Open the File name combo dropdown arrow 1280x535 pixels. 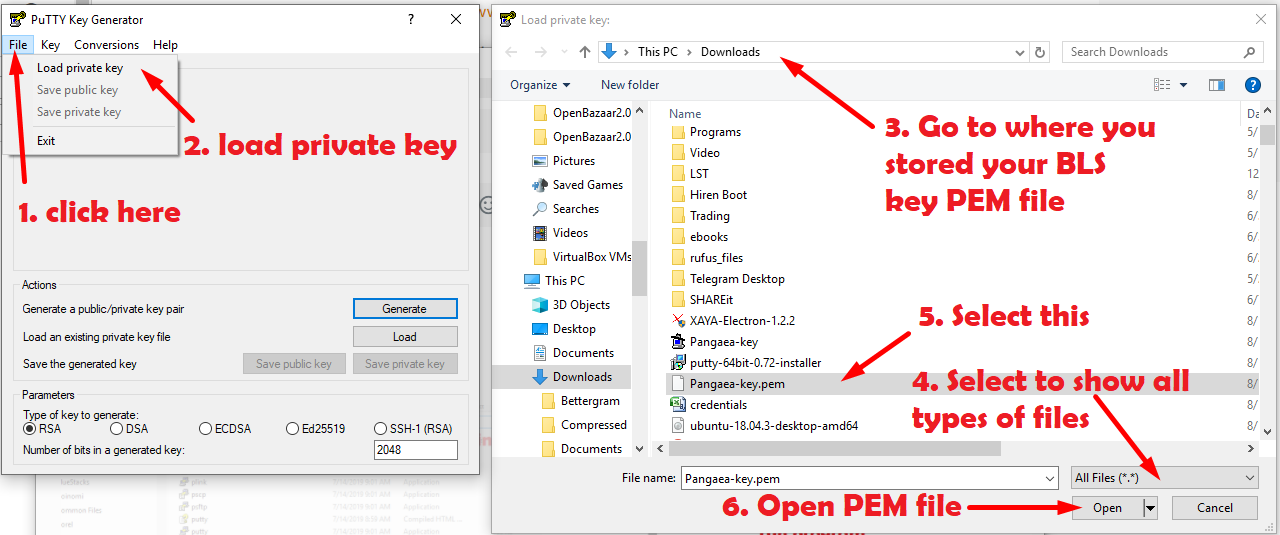coord(1048,479)
